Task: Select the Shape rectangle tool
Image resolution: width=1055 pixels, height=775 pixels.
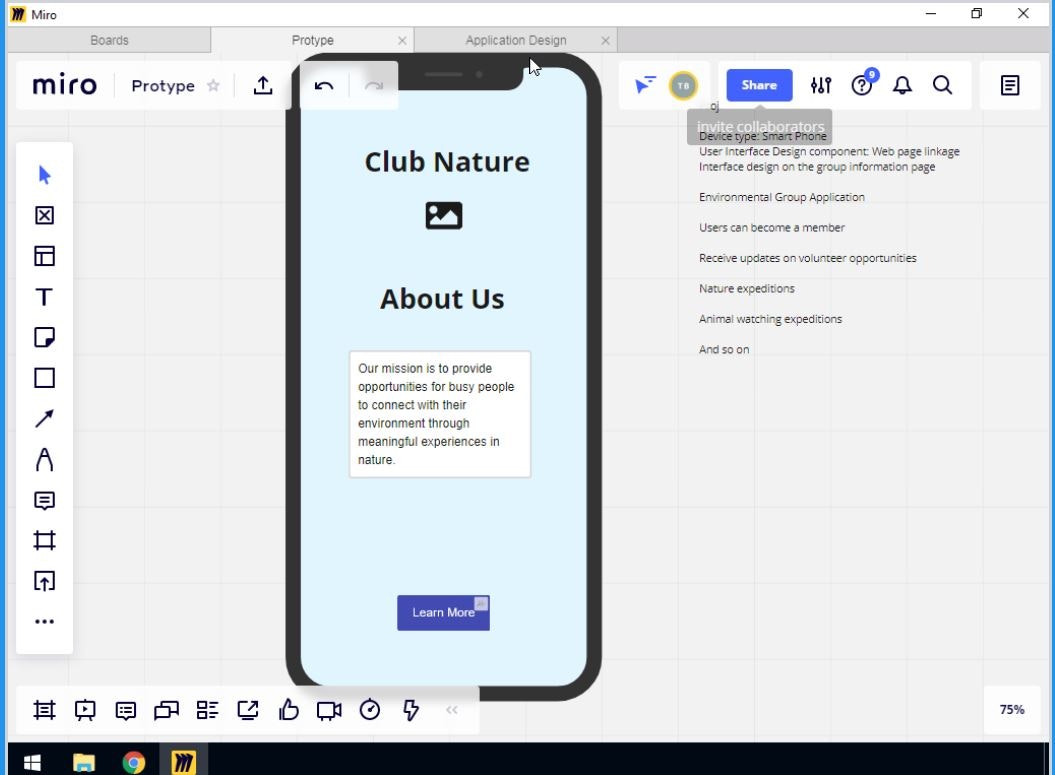Action: 44,378
